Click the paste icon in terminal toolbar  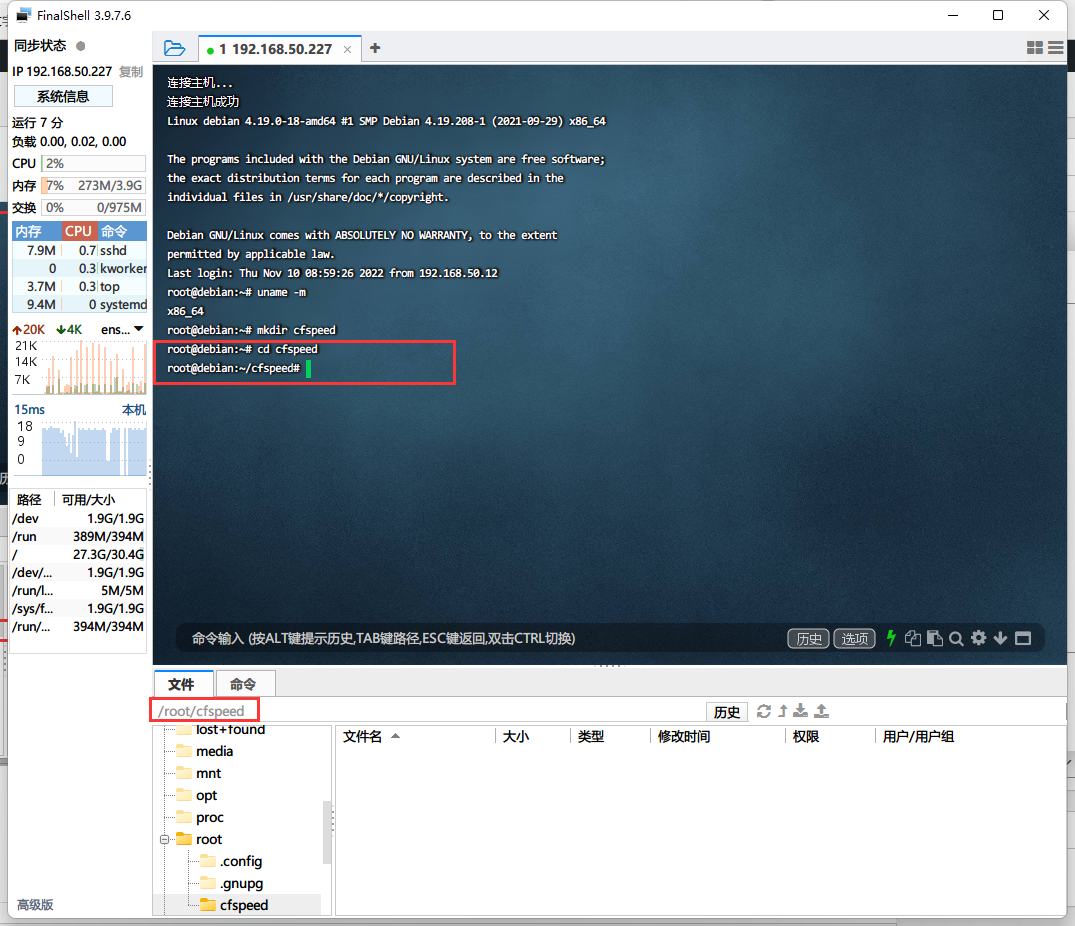[934, 638]
